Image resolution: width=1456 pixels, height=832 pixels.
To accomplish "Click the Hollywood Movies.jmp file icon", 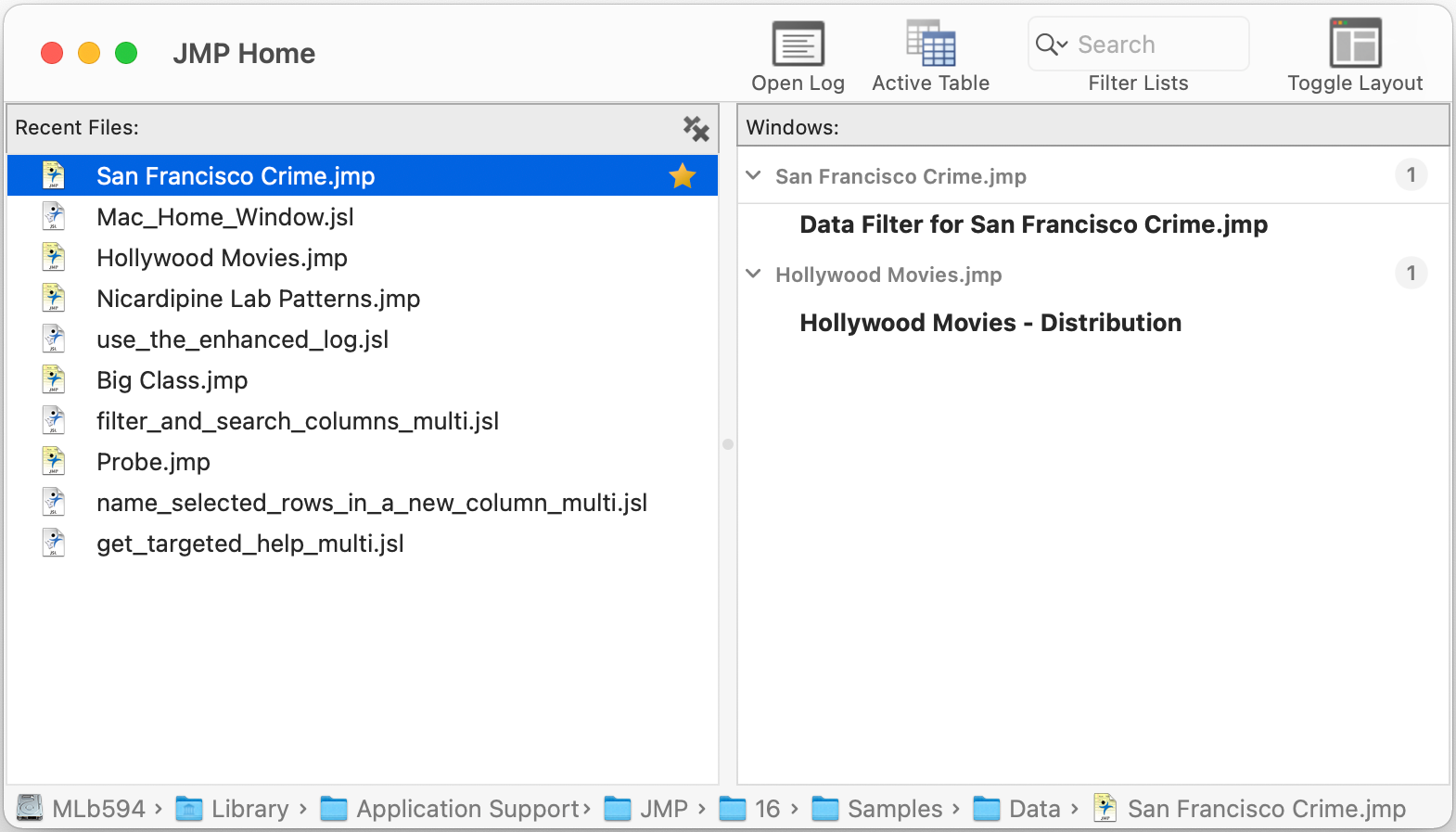I will click(x=54, y=258).
